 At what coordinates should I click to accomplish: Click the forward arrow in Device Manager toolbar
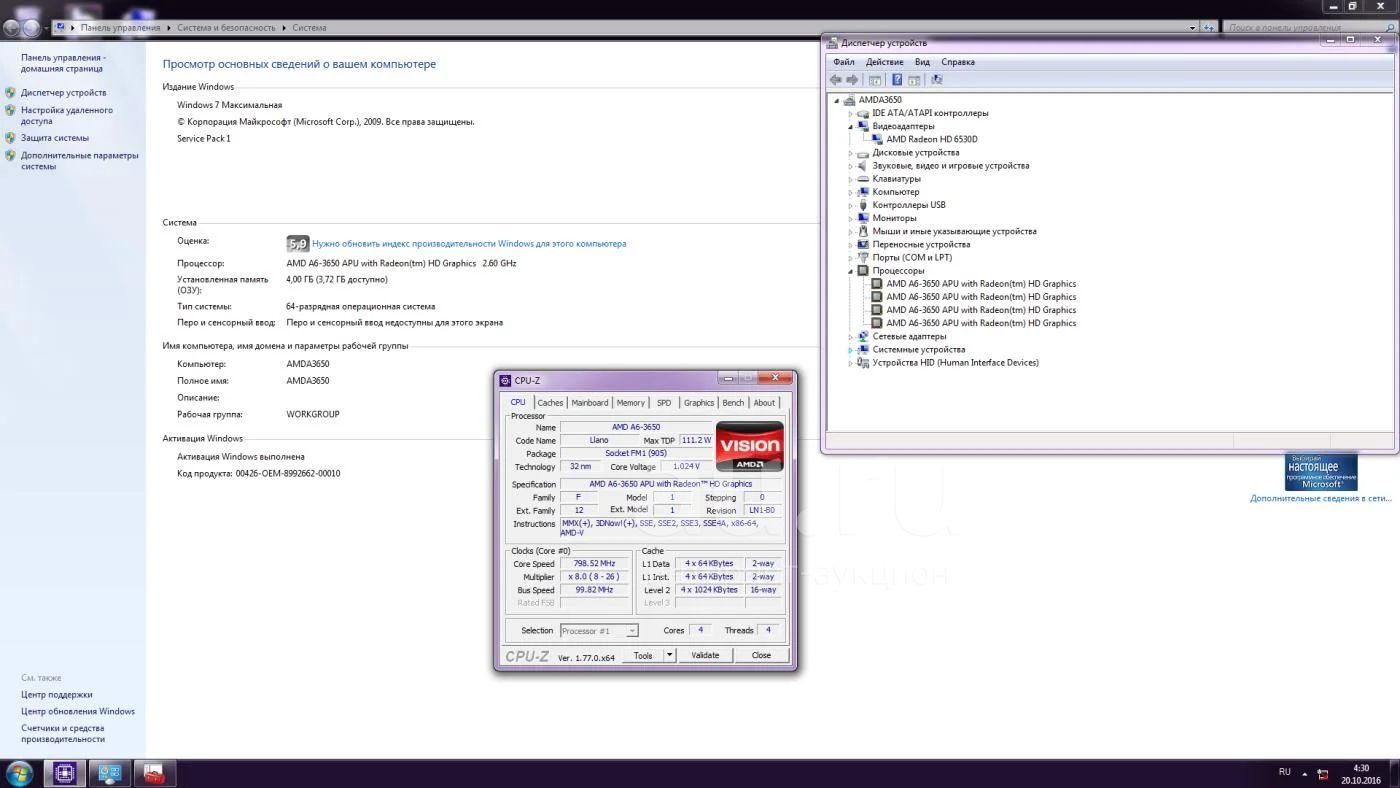(852, 80)
